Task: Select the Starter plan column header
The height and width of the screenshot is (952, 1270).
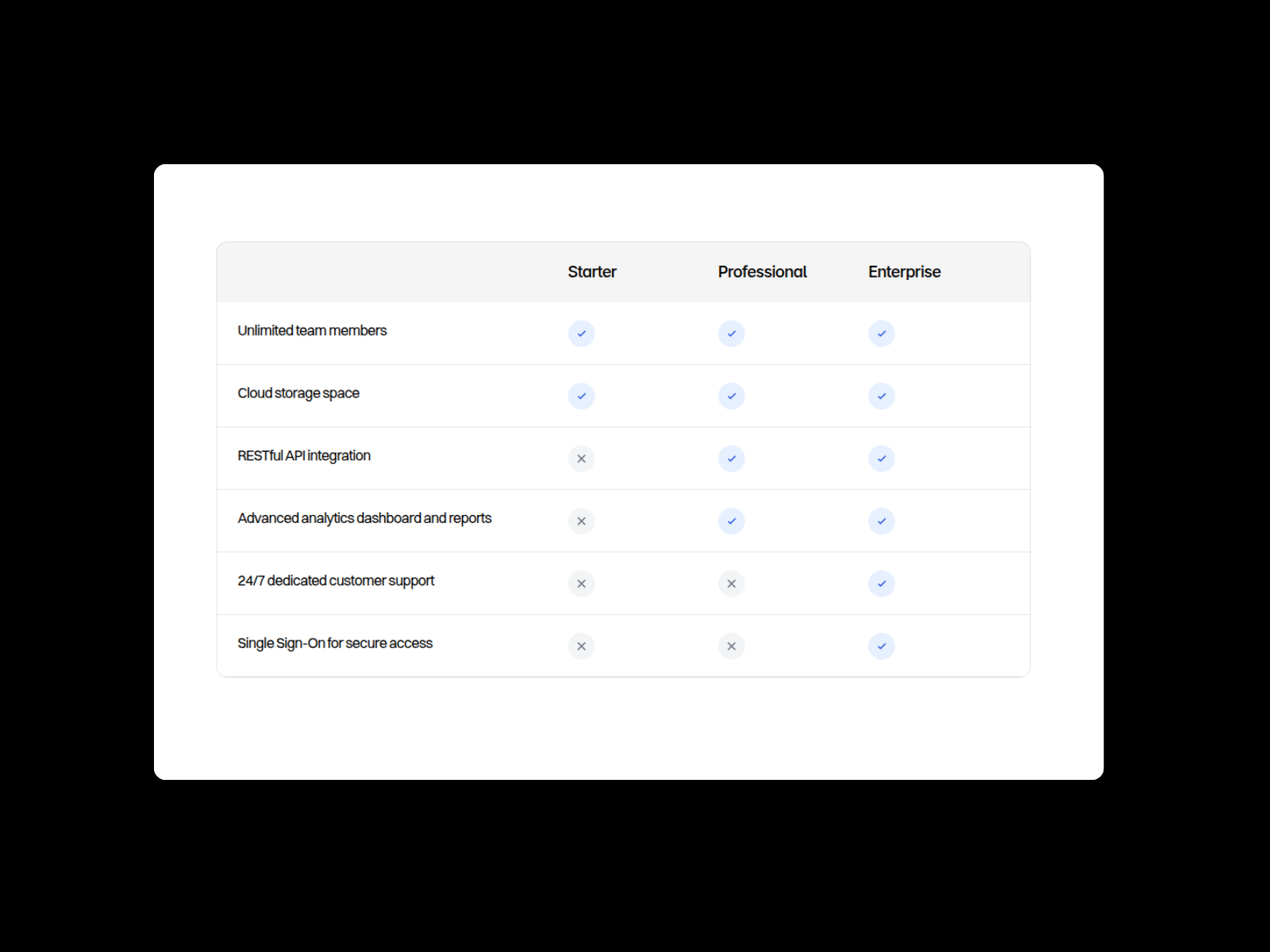Action: (x=592, y=272)
